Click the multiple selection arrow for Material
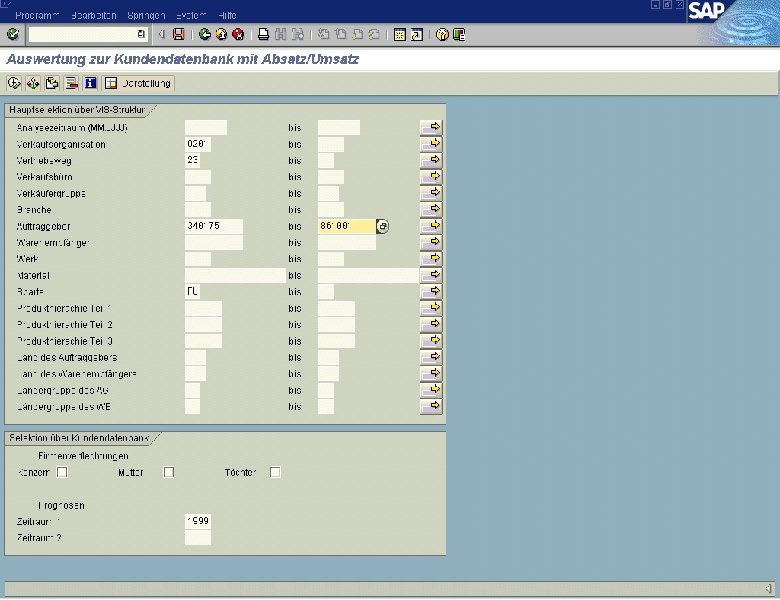This screenshot has width=780, height=600. pos(431,275)
